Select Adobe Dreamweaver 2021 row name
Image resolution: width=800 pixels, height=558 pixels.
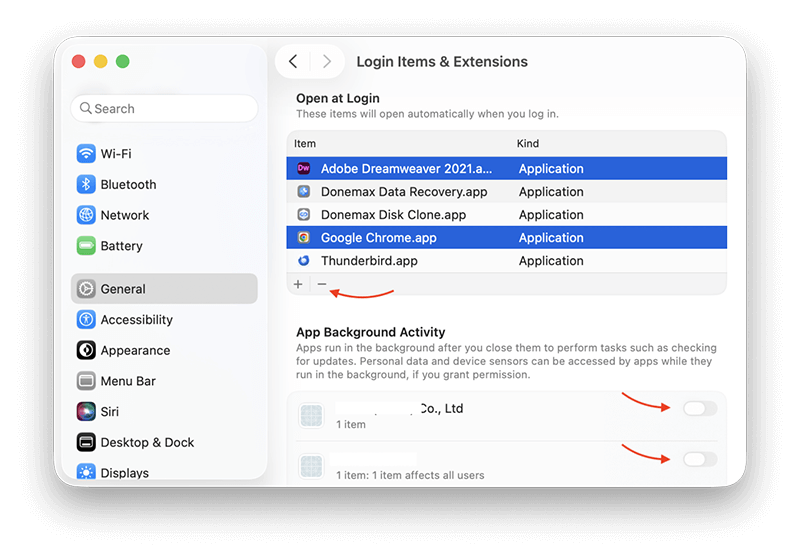406,168
